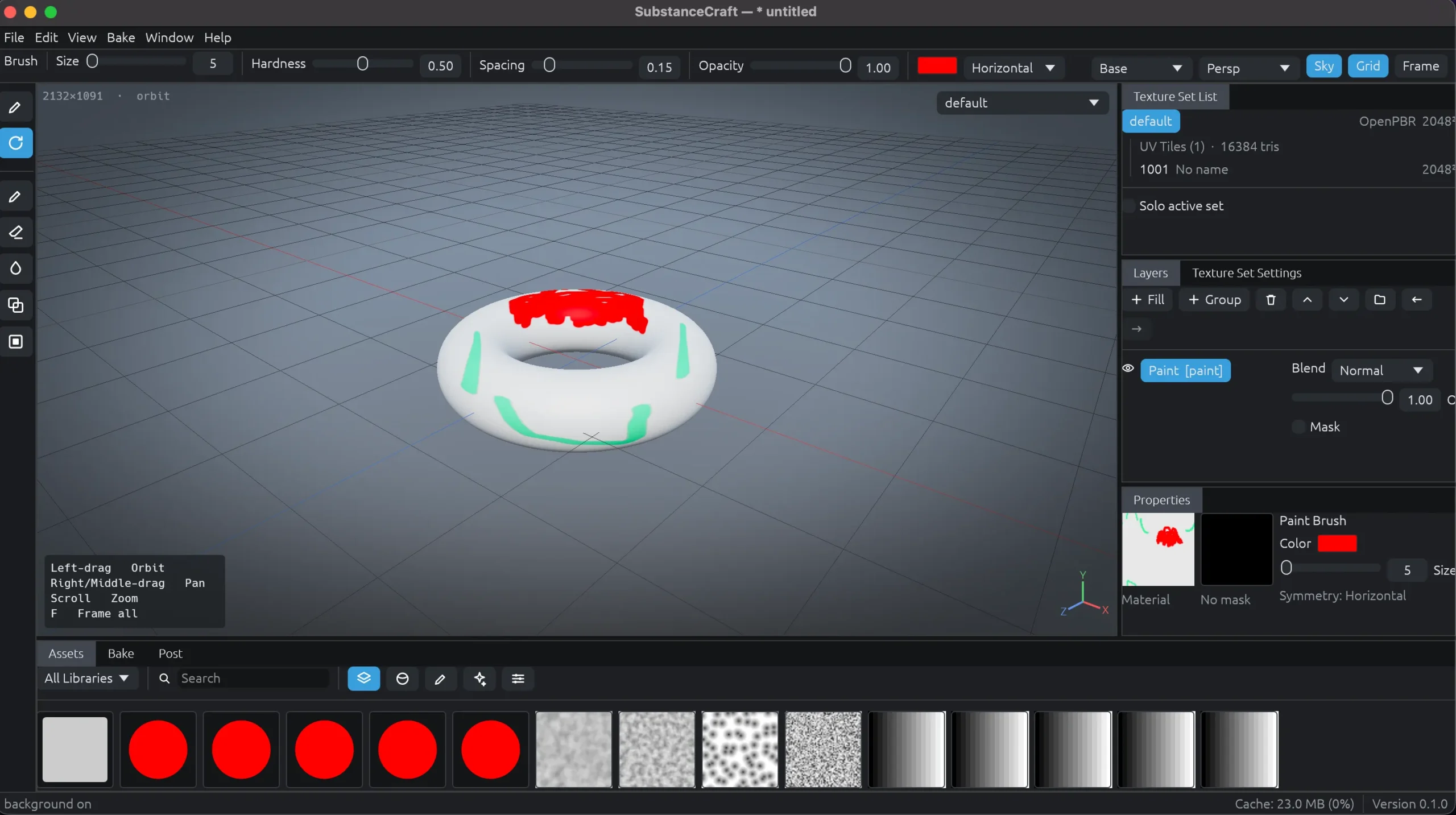Viewport: 1456px width, 815px height.
Task: Select the water drop smudge tool
Action: 16,268
